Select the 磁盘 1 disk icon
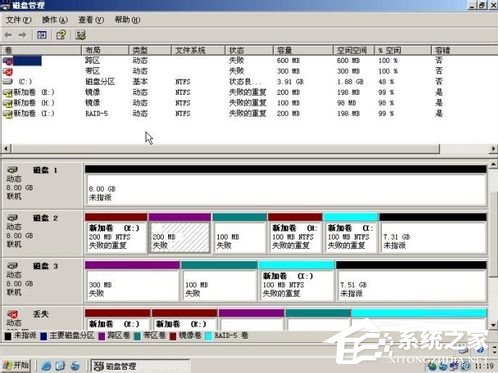Screen dimensions: 498x373 point(13,170)
